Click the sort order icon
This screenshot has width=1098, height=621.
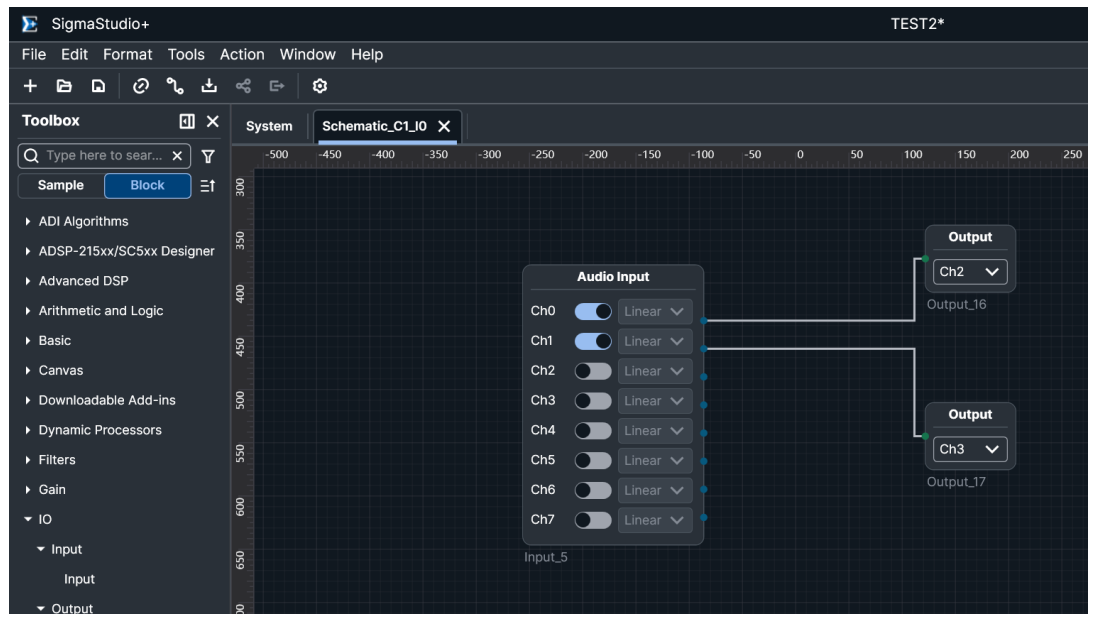pos(208,186)
